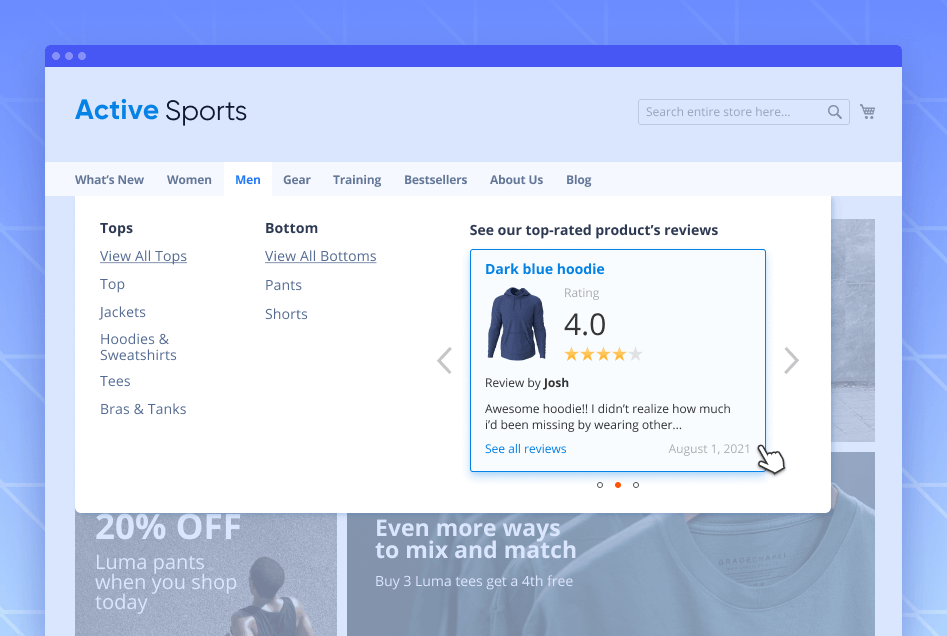The width and height of the screenshot is (947, 636).
Task: Click the Active Sports logo
Action: [161, 111]
